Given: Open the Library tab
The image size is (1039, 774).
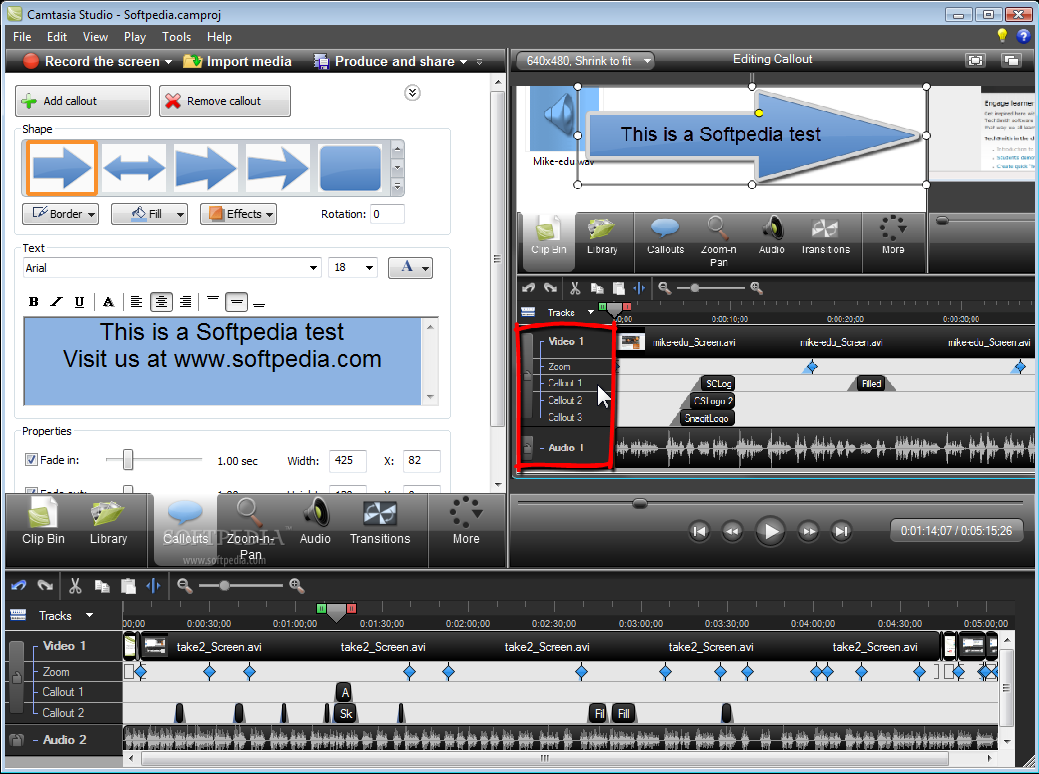Looking at the screenshot, I should click(109, 524).
